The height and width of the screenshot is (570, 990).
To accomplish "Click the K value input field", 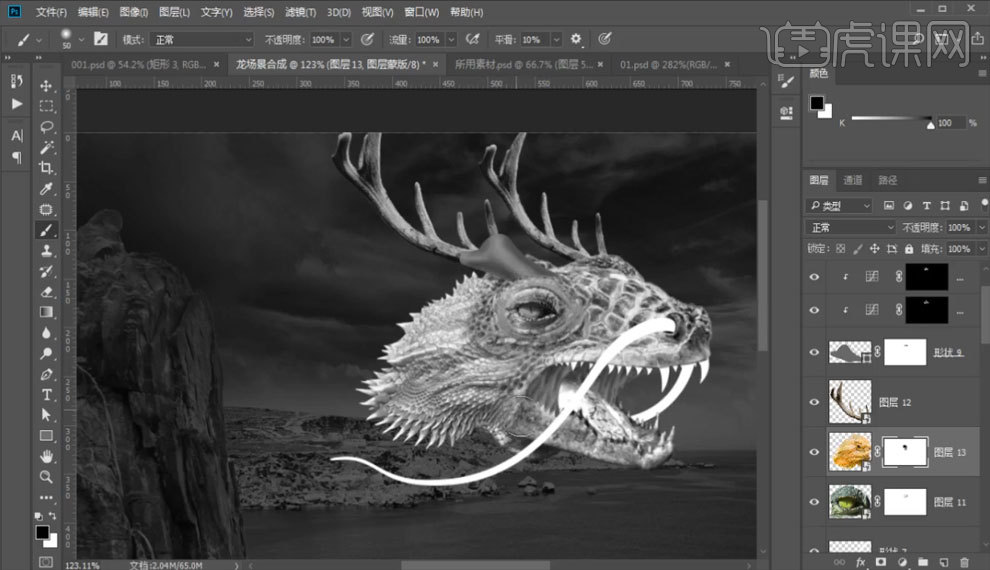I will click(950, 123).
